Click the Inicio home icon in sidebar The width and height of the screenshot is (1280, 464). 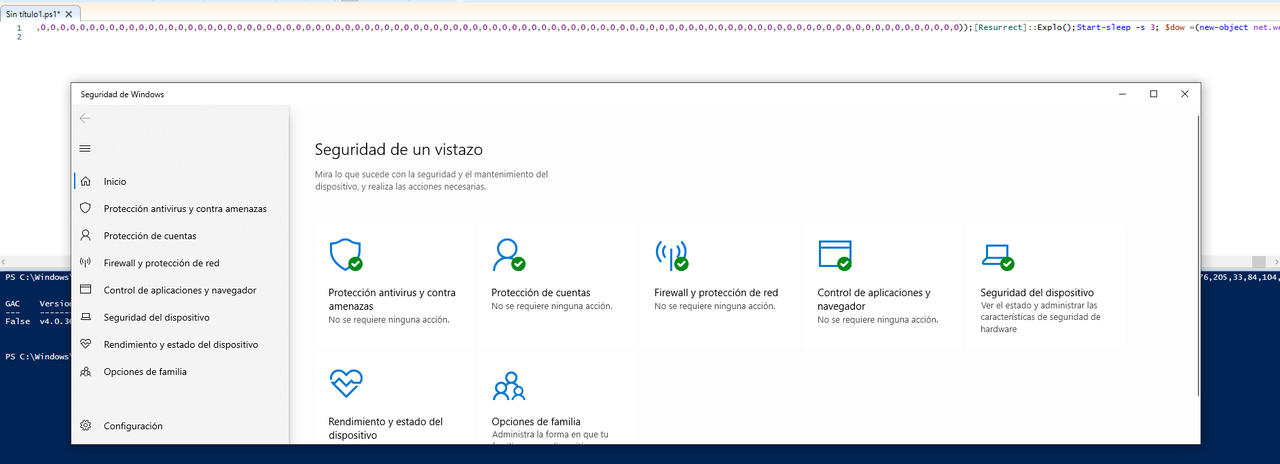(x=85, y=182)
